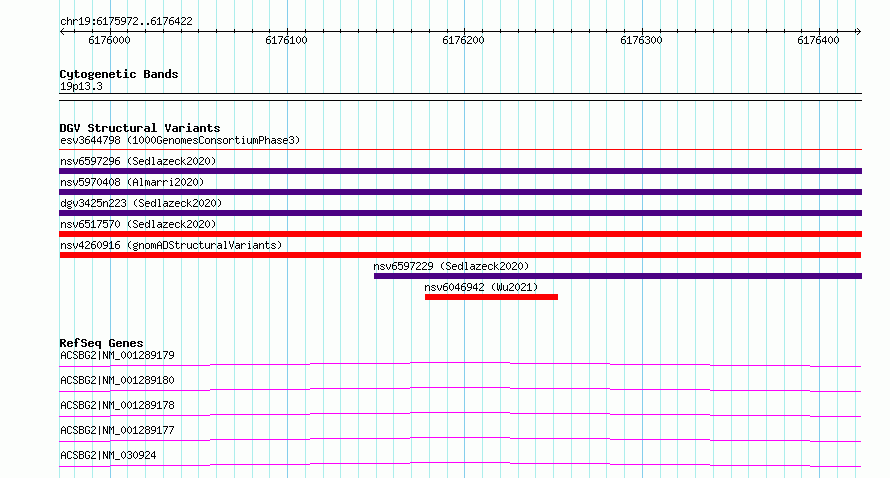
Task: Click the 19p13.3 band label
Action: pos(81,86)
